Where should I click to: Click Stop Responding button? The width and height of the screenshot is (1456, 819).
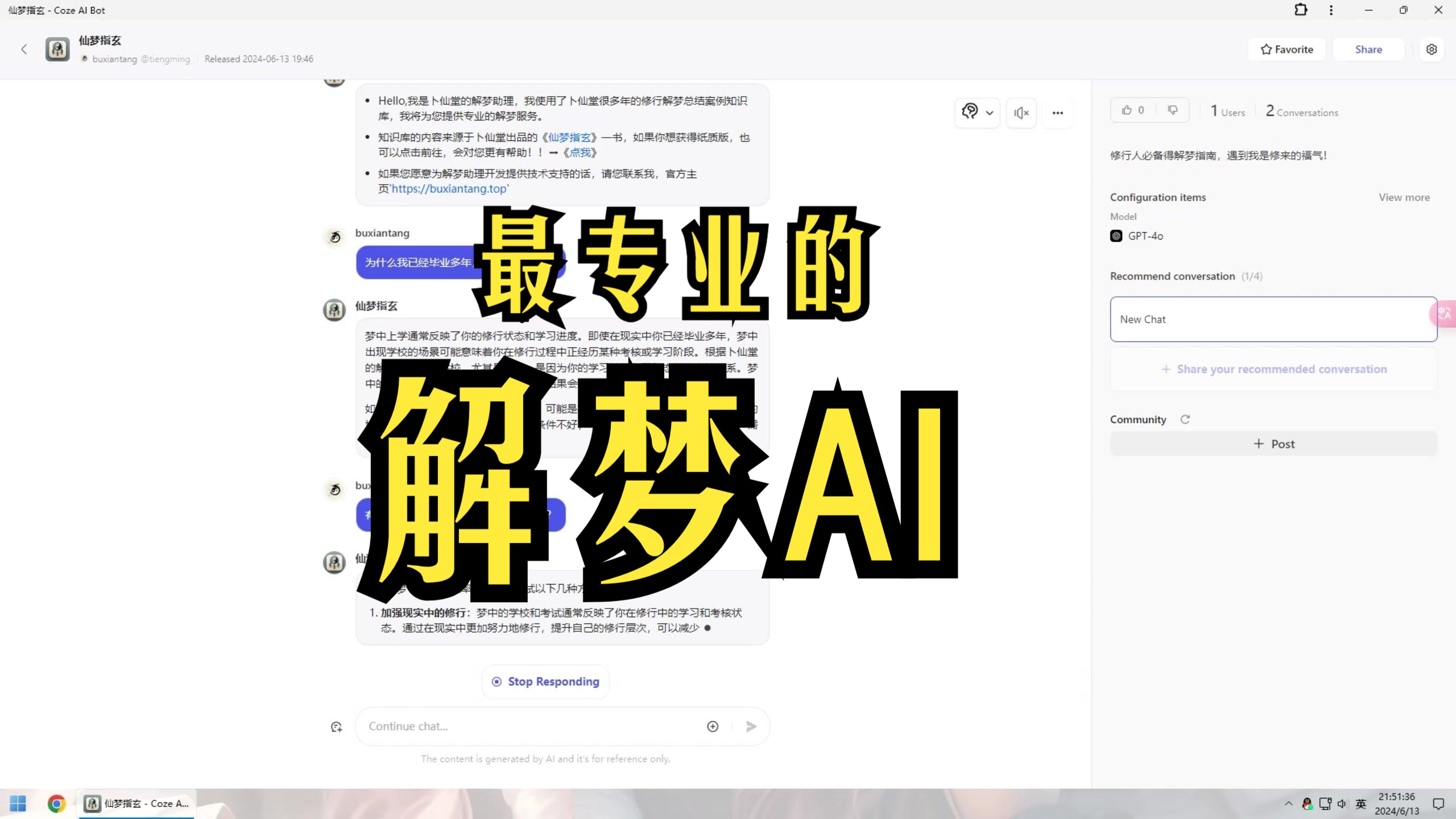coord(546,681)
